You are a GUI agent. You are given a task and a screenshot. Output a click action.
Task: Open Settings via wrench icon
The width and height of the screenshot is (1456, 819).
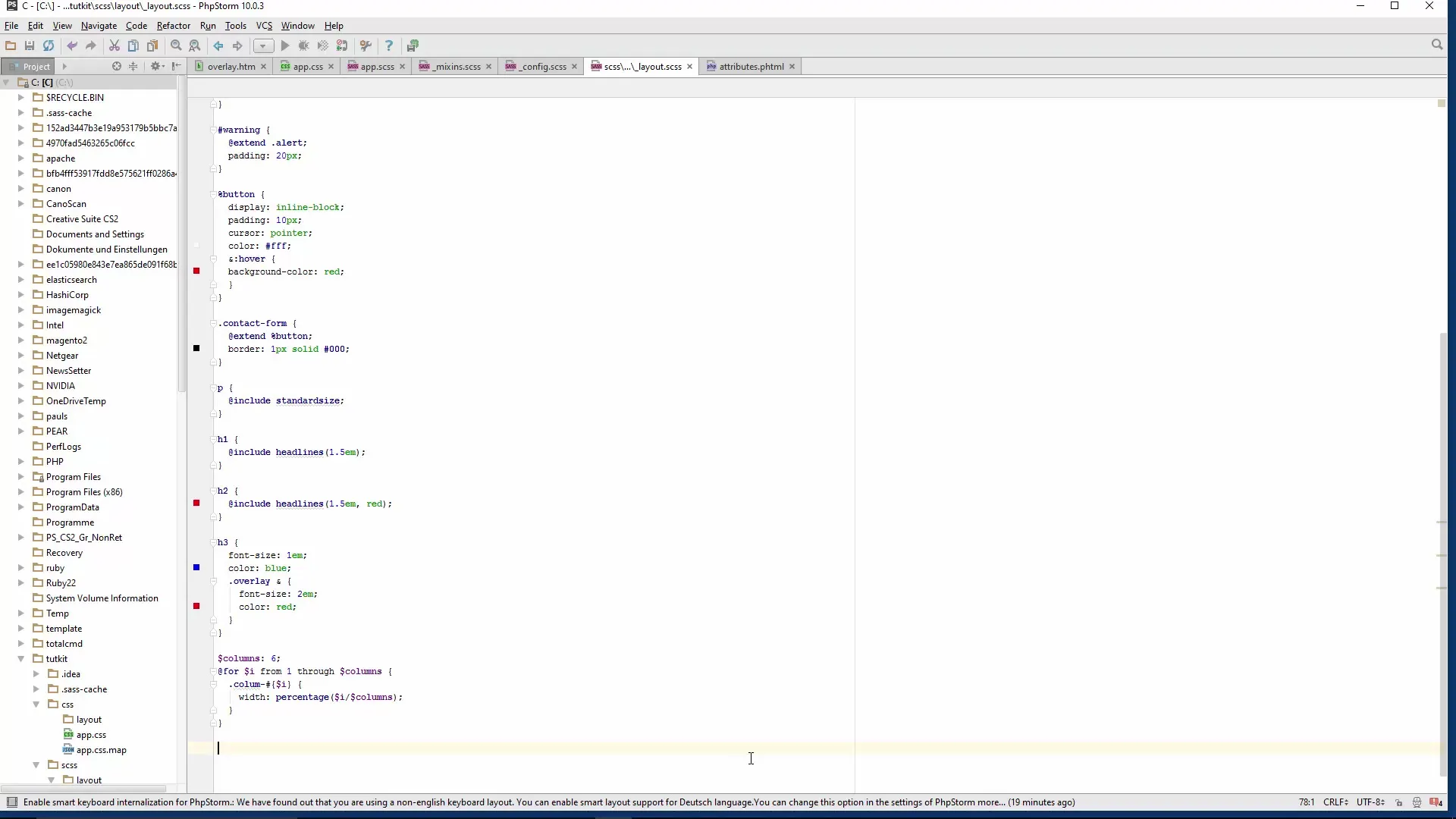[366, 45]
